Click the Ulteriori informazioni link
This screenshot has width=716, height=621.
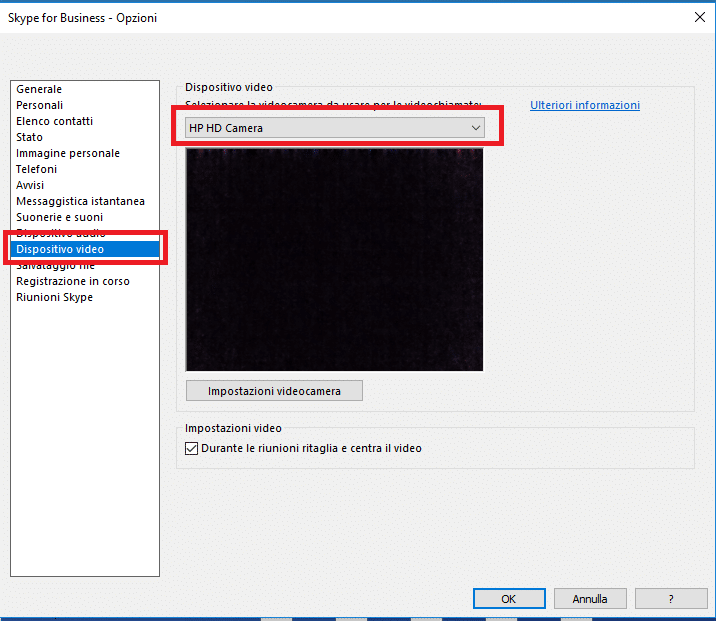point(584,105)
